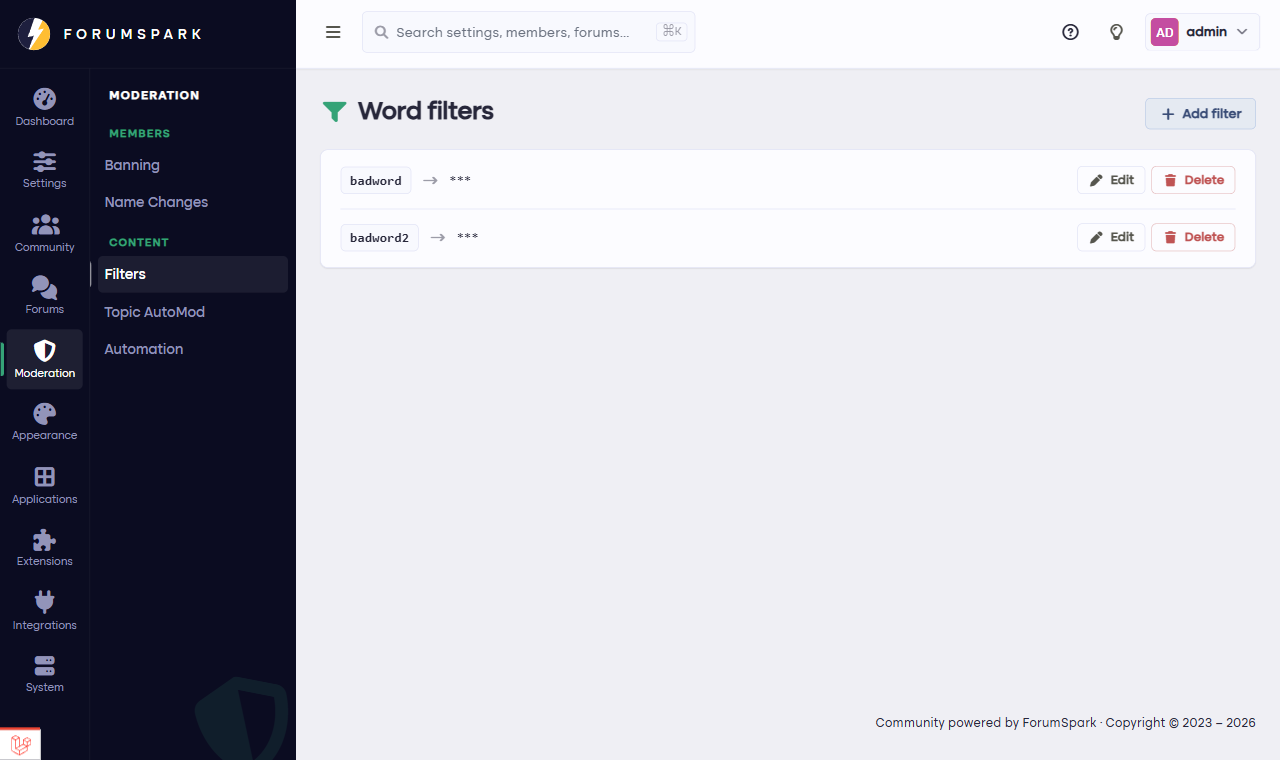Open the Extensions puzzle section

[x=45, y=548]
